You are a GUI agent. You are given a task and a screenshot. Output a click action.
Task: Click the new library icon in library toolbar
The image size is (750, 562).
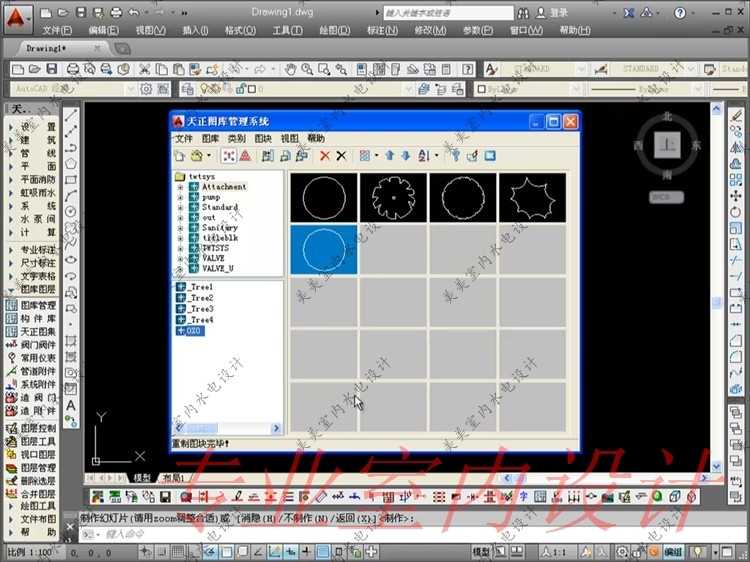pyautogui.click(x=179, y=155)
